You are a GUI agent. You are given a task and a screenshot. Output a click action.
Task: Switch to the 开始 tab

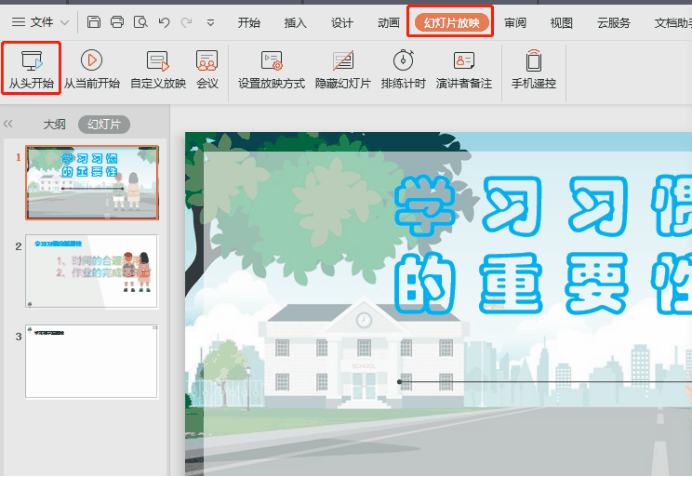point(249,23)
